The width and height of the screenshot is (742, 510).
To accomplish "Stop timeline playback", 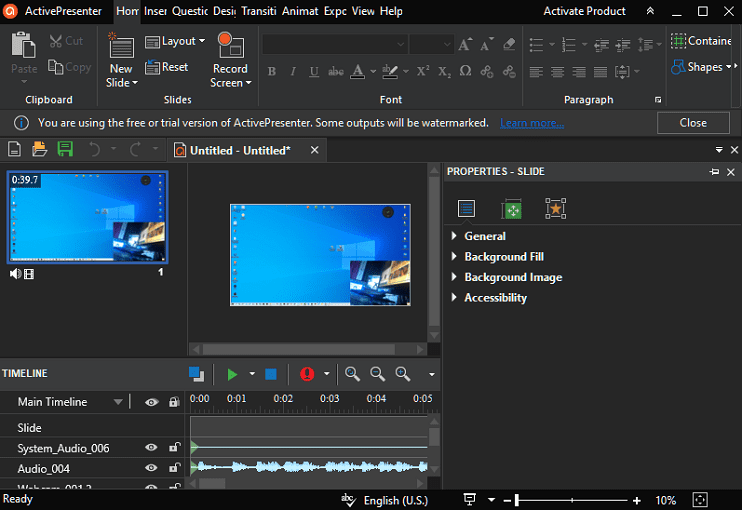I will point(271,374).
